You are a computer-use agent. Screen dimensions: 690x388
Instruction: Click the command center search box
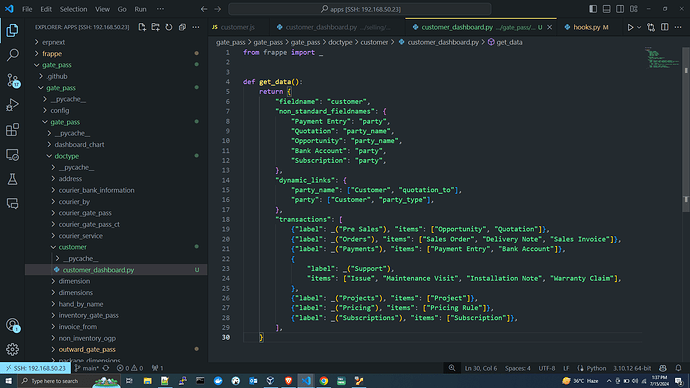coord(360,9)
